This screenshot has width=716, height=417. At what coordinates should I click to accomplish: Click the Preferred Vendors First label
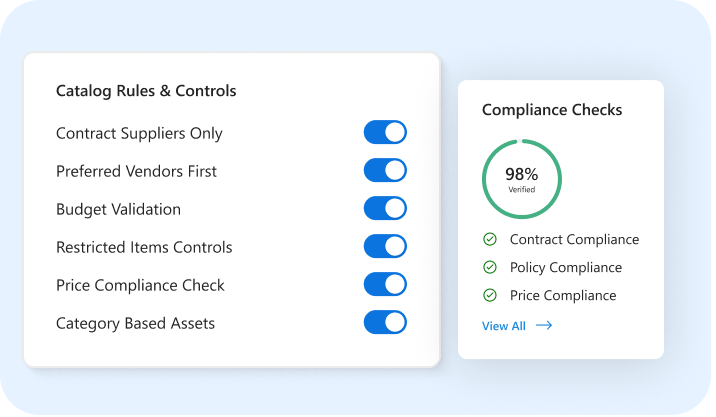[x=136, y=171]
